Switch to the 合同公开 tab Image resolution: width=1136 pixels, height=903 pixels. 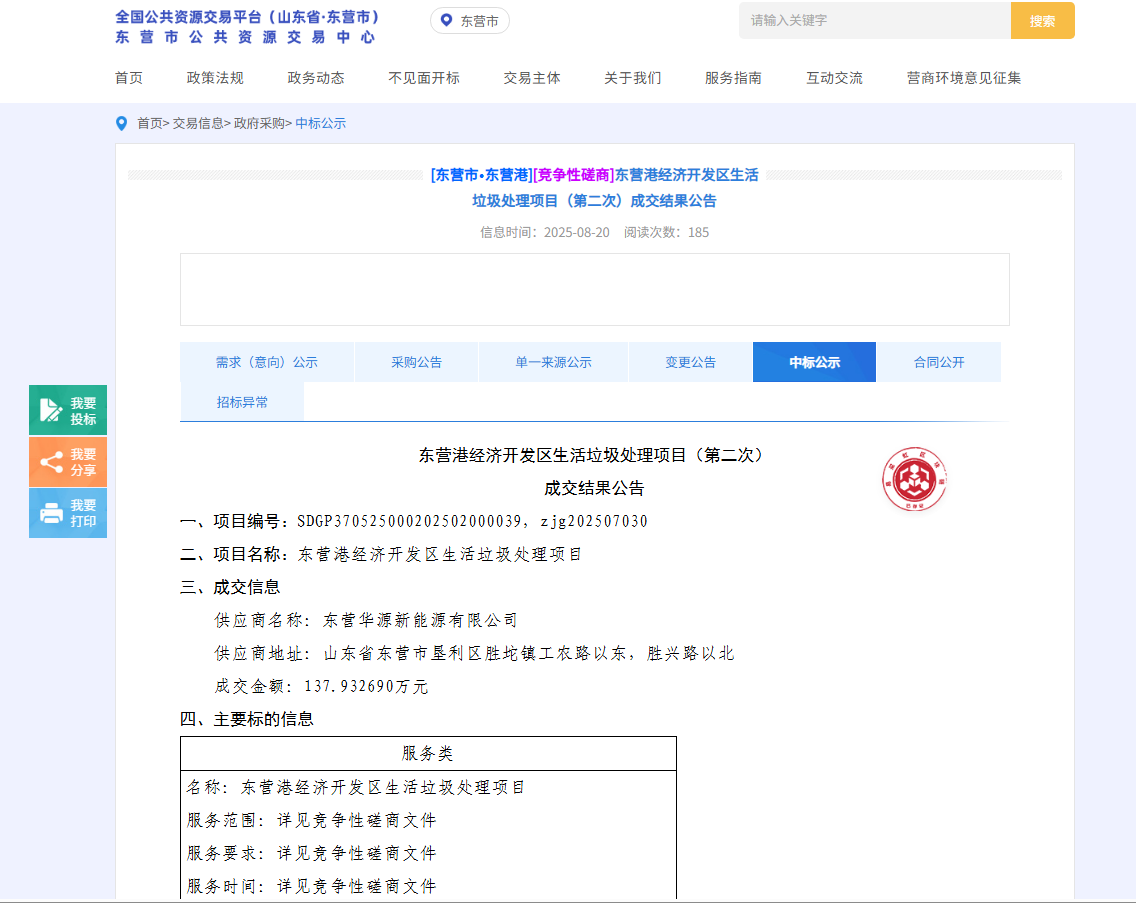tap(938, 361)
